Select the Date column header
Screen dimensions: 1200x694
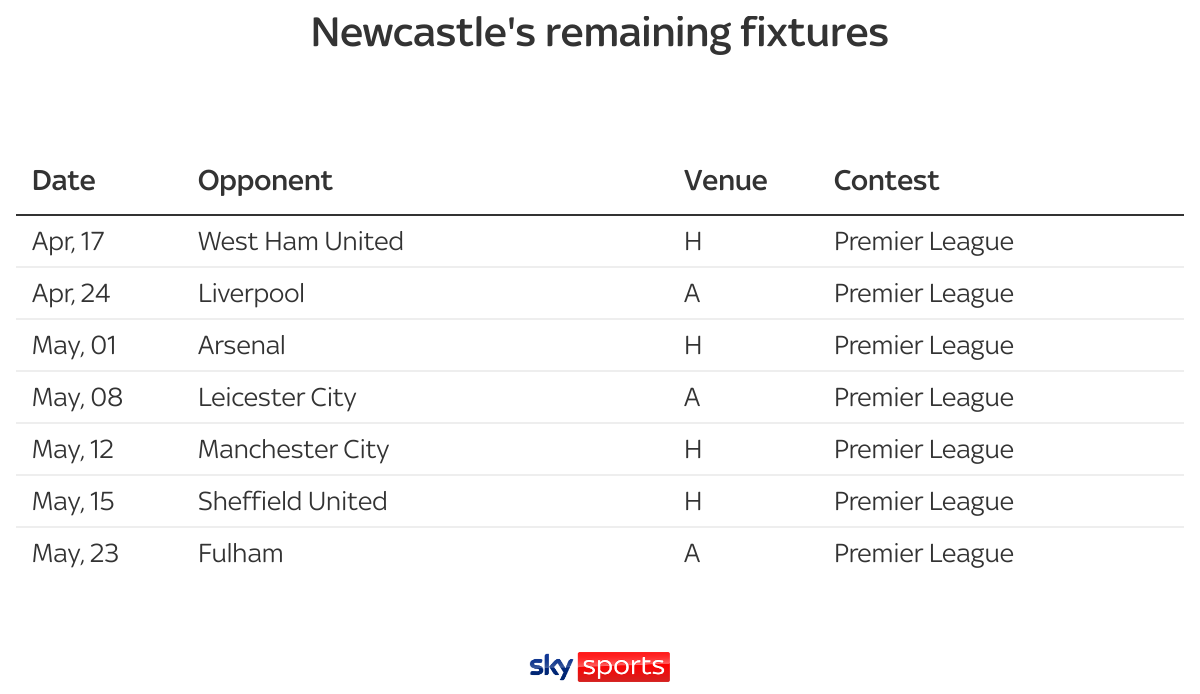[64, 181]
